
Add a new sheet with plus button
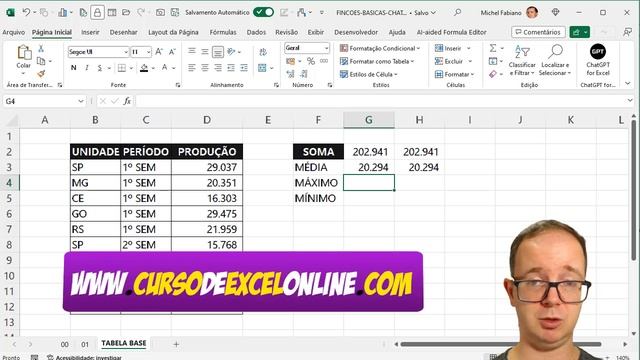[176, 344]
